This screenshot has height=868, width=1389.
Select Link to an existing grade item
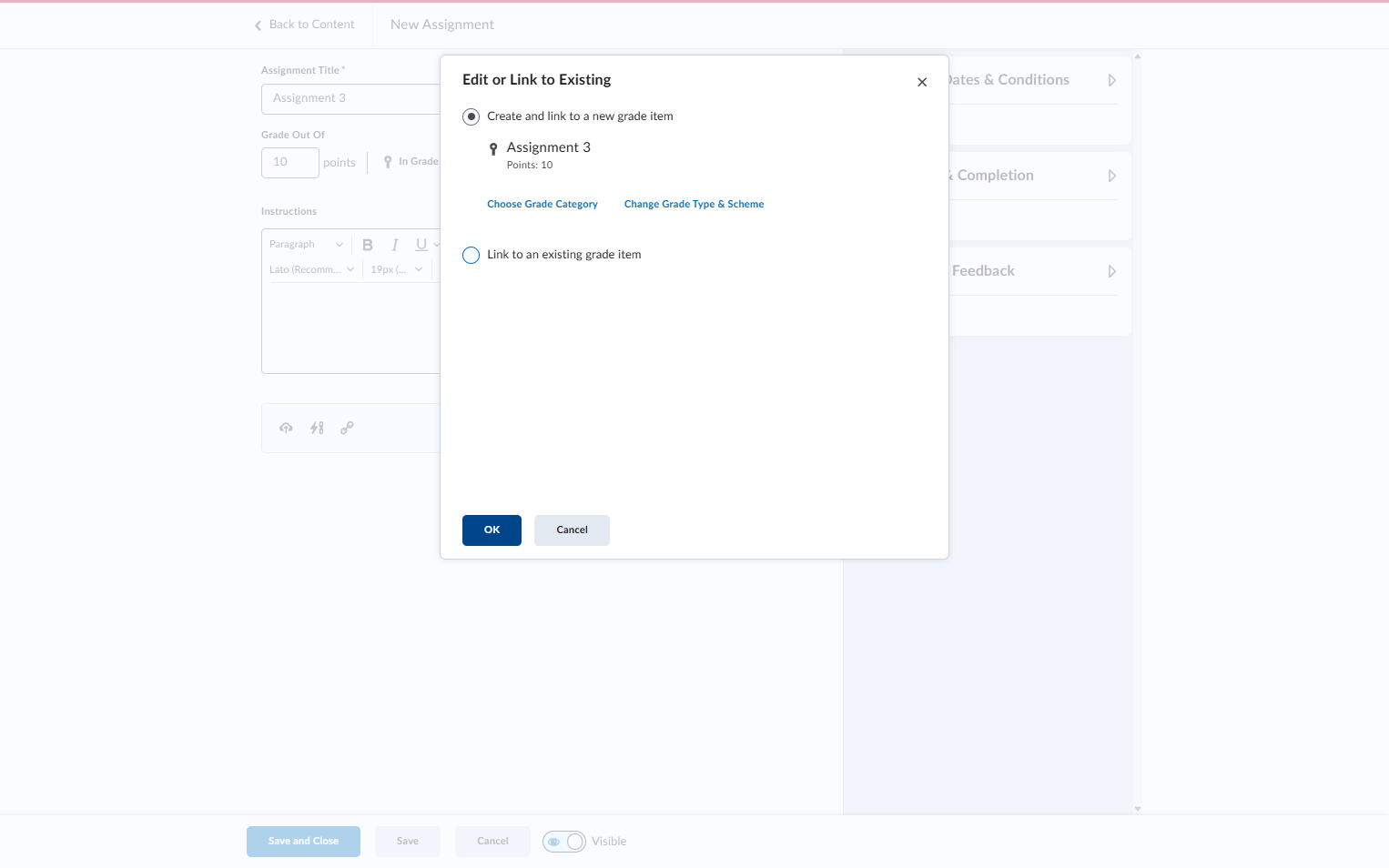point(471,255)
